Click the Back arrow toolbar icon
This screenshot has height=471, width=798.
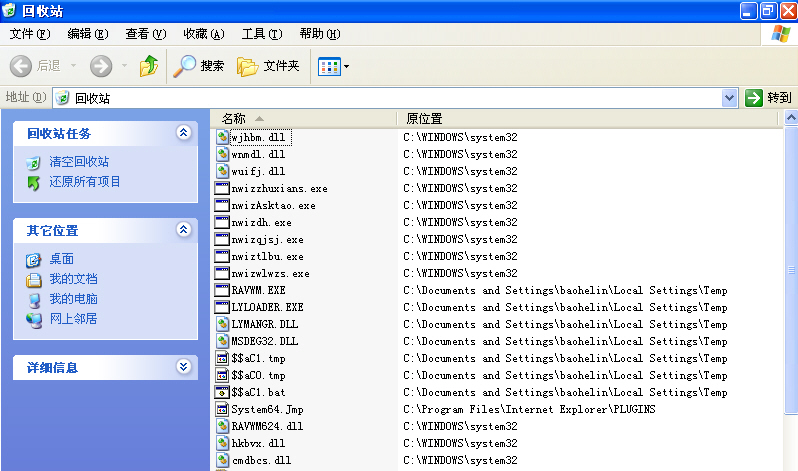[x=21, y=66]
